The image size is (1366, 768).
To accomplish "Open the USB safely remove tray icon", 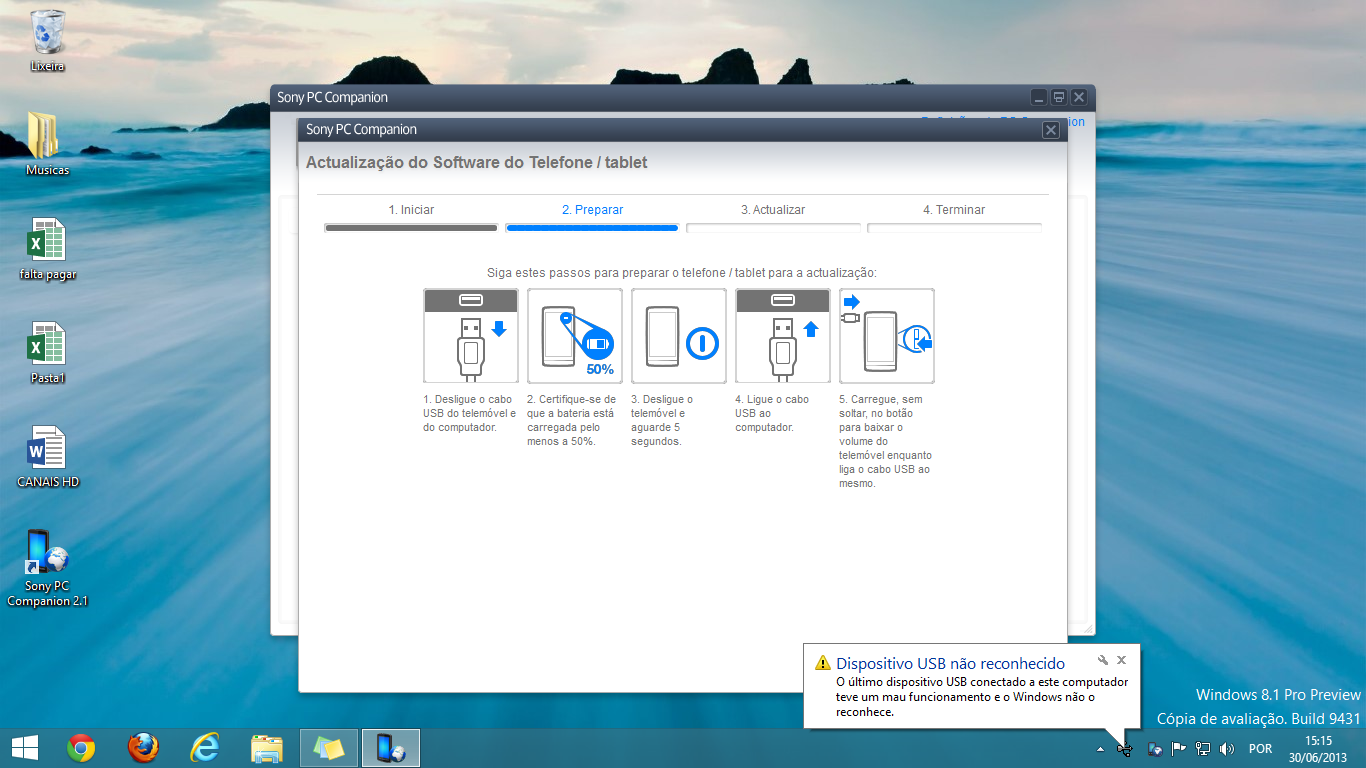I will point(1126,748).
